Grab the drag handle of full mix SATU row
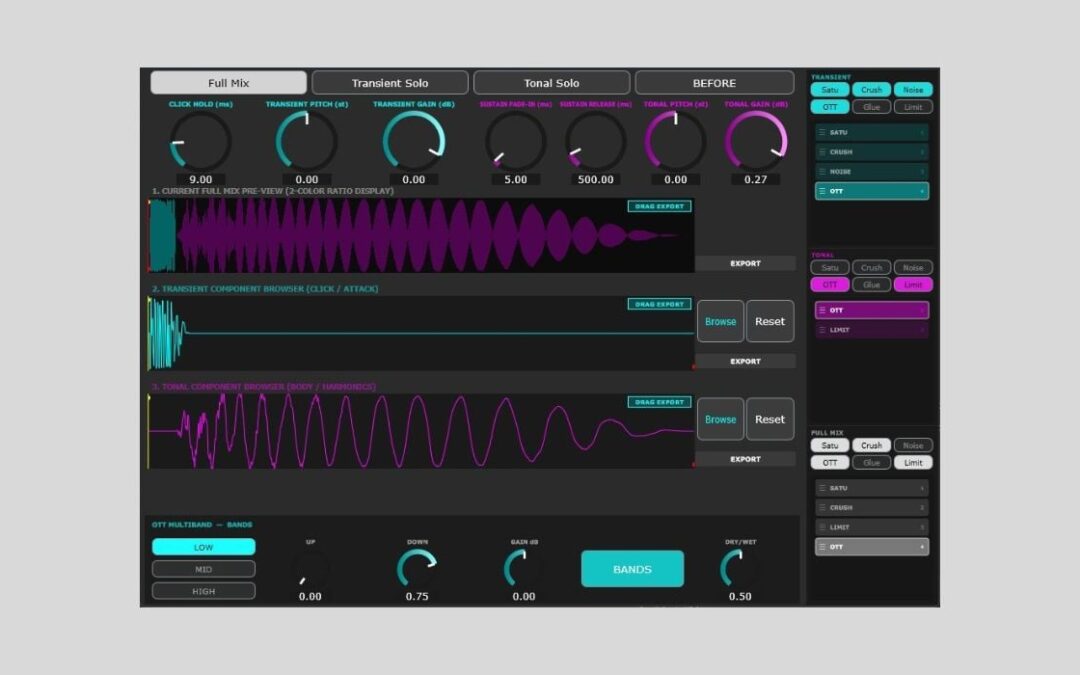This screenshot has width=1080, height=675. [822, 488]
